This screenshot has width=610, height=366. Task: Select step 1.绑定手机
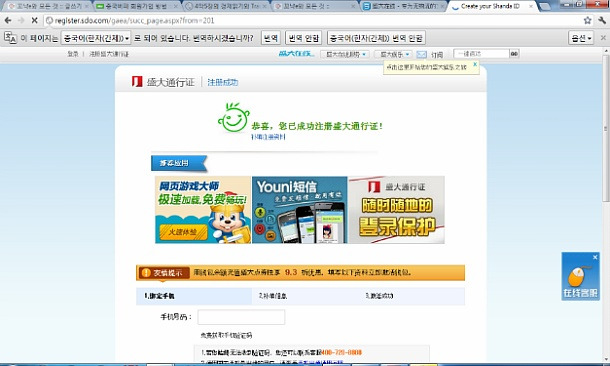(x=194, y=296)
